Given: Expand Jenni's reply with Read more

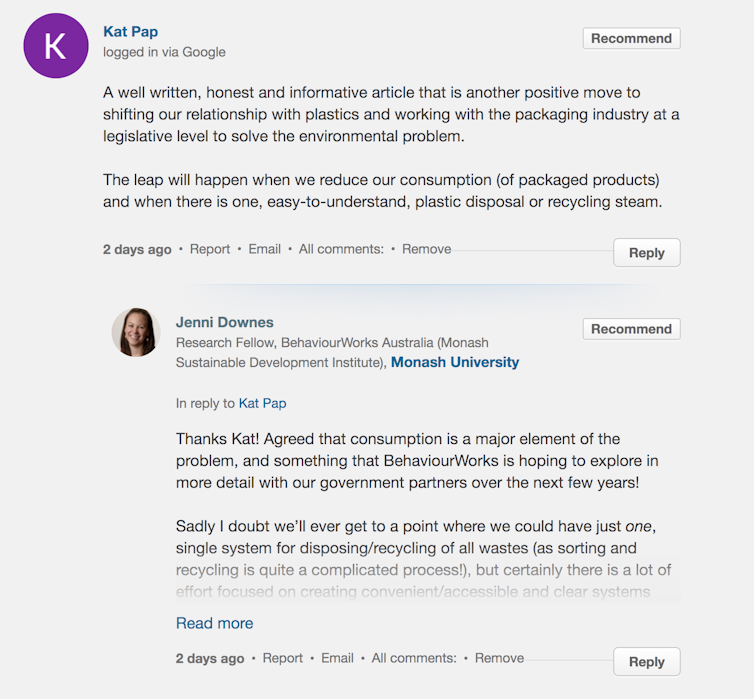Looking at the screenshot, I should coord(214,623).
